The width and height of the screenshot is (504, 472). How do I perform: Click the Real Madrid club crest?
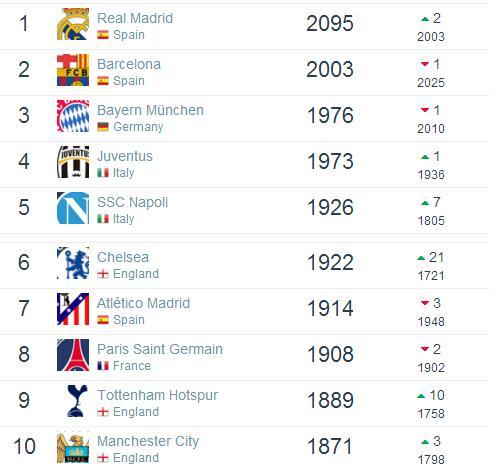pos(73,24)
